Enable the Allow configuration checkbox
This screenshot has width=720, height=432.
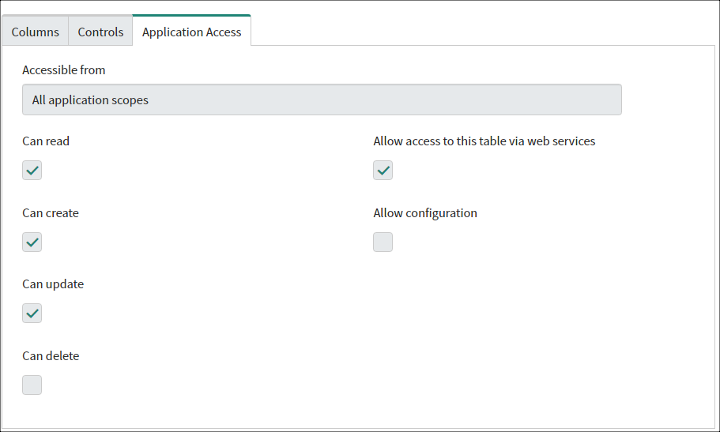point(383,242)
